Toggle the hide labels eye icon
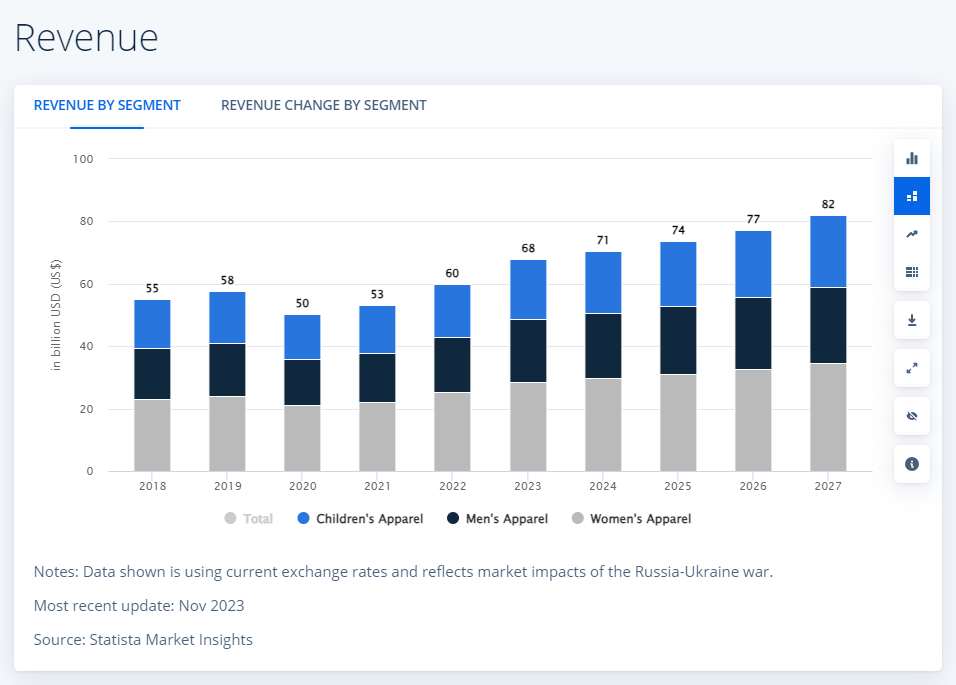Screen dimensions: 956x685 point(911,416)
